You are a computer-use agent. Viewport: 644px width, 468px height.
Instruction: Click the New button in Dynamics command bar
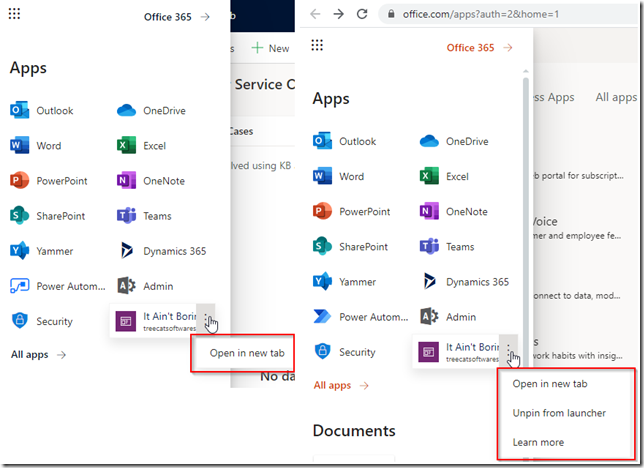pos(270,48)
